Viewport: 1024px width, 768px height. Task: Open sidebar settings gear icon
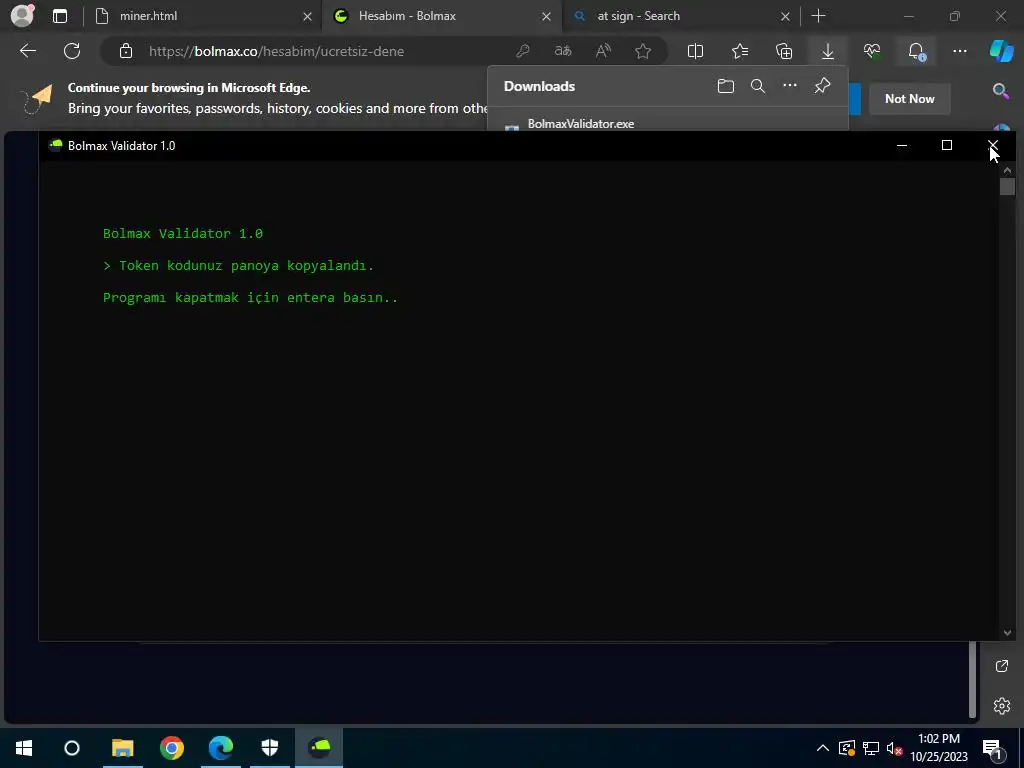tap(1002, 705)
